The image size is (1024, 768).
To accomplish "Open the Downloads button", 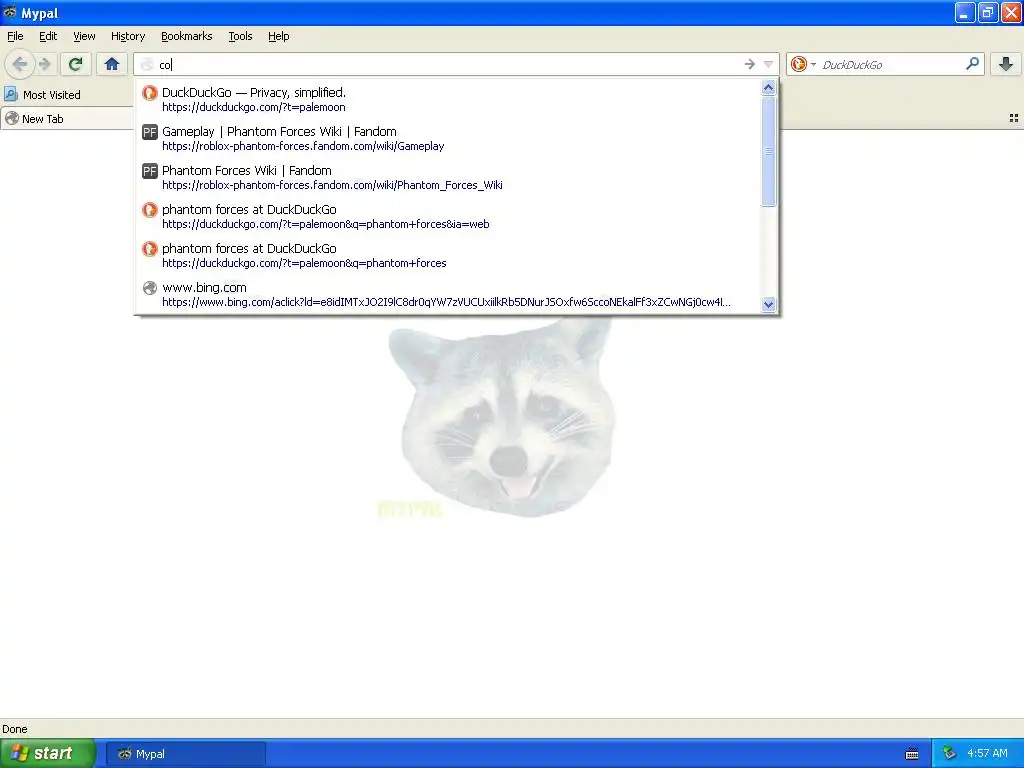I will tap(1006, 64).
